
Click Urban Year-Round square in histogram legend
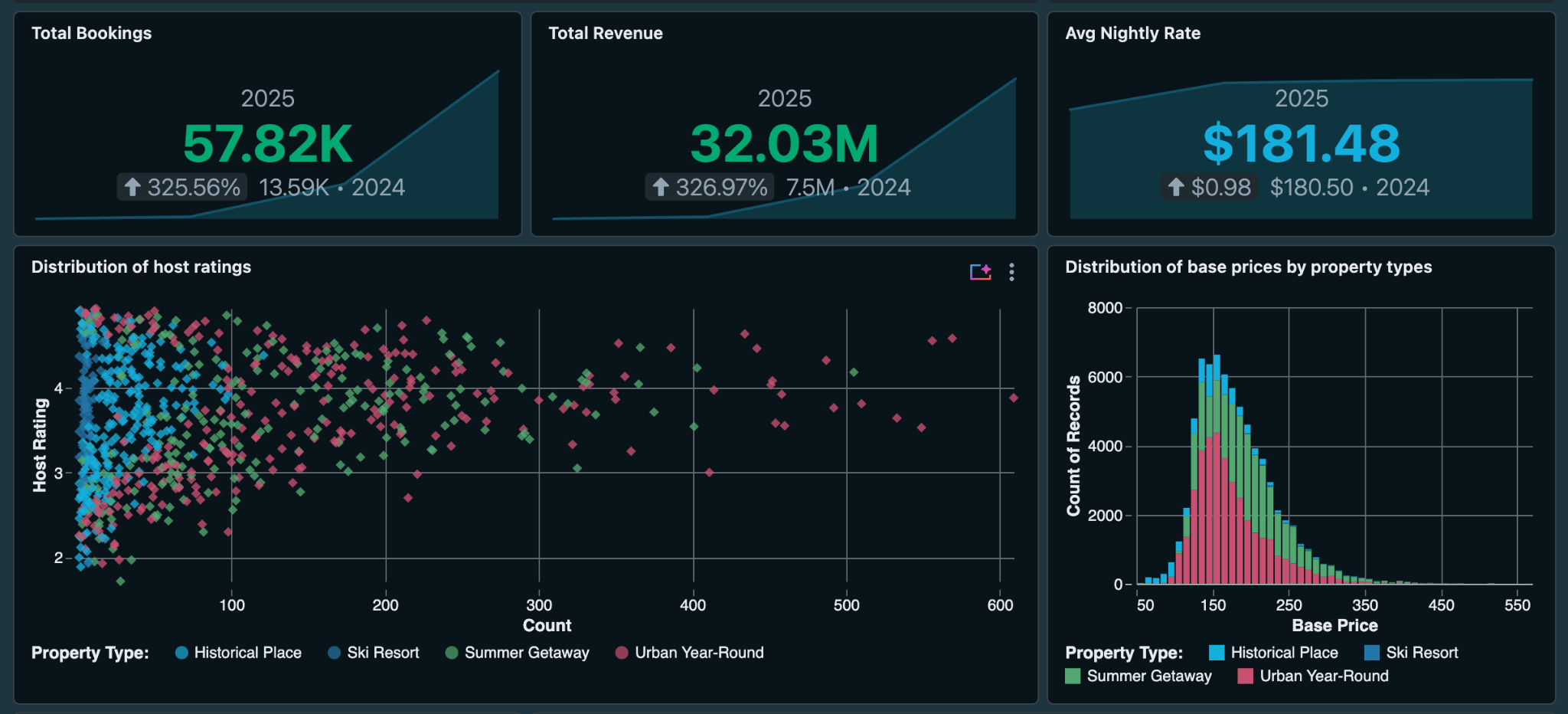tap(1246, 676)
